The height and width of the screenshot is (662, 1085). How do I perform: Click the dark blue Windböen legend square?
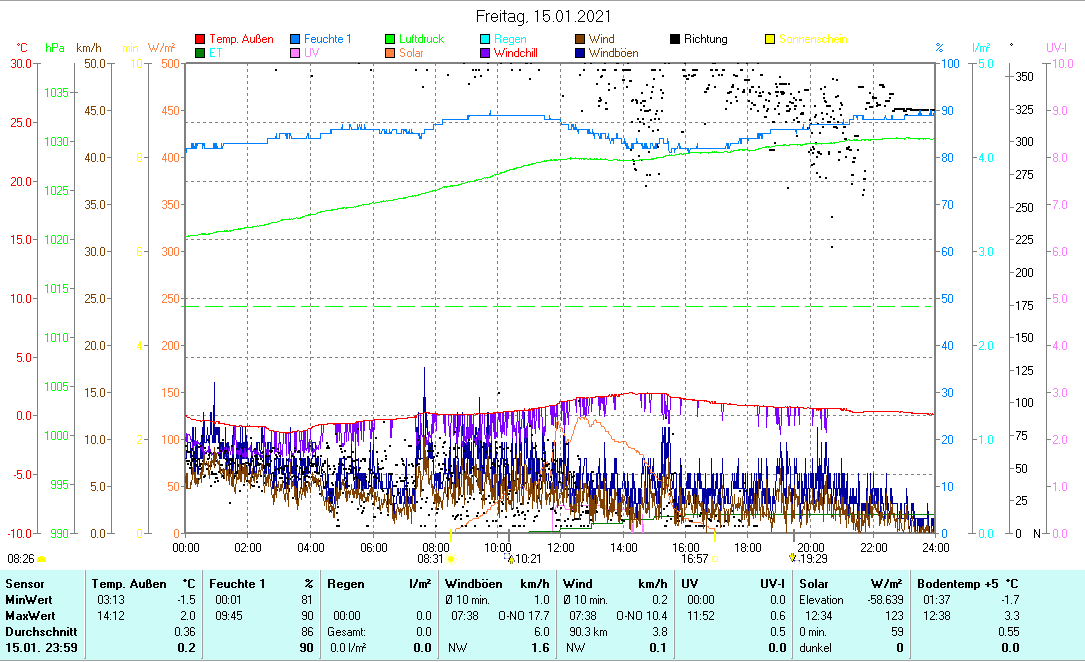pyautogui.click(x=582, y=53)
